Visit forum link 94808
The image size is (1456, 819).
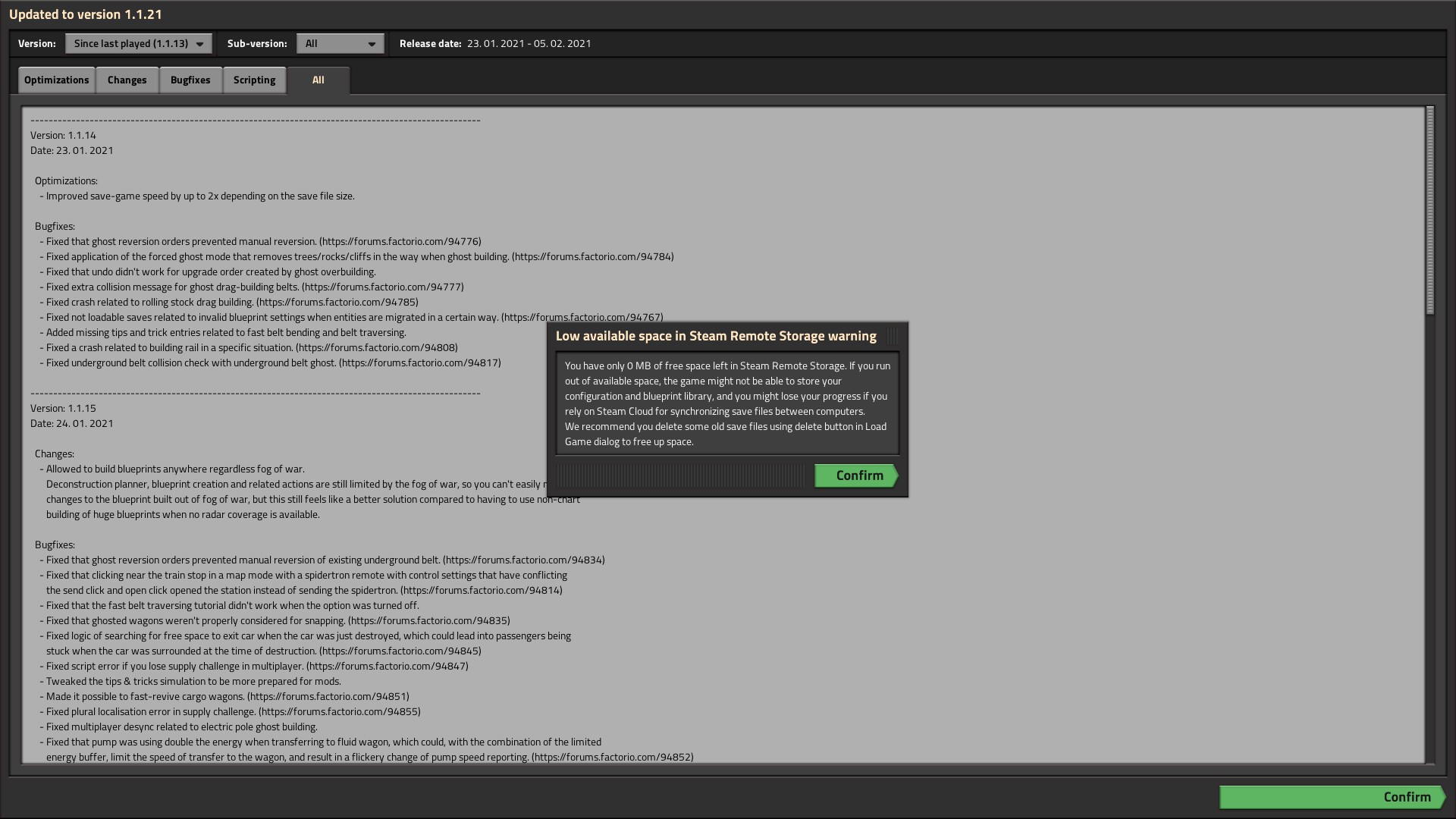pos(377,347)
